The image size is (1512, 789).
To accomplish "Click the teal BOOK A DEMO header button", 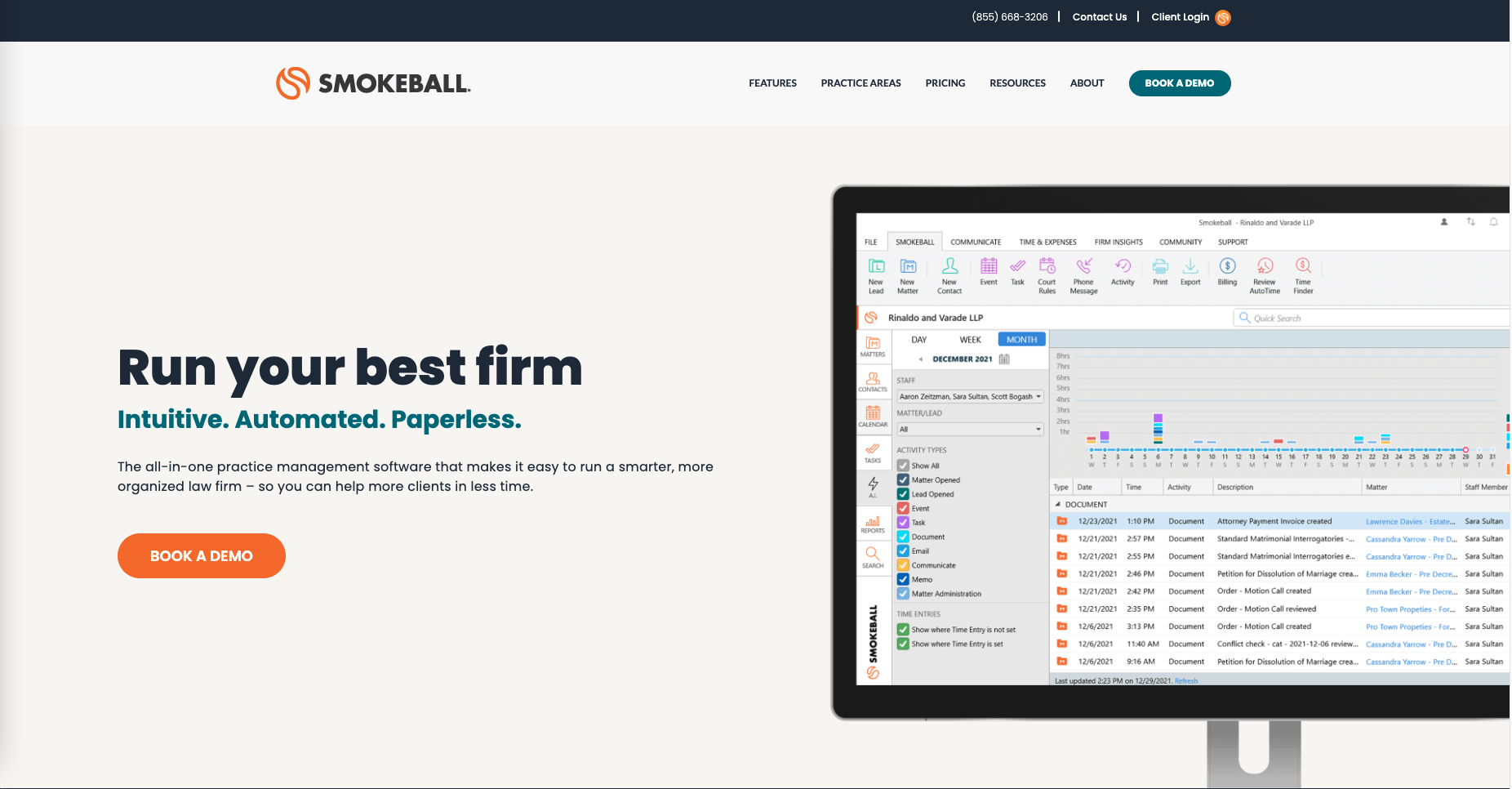I will click(1180, 83).
